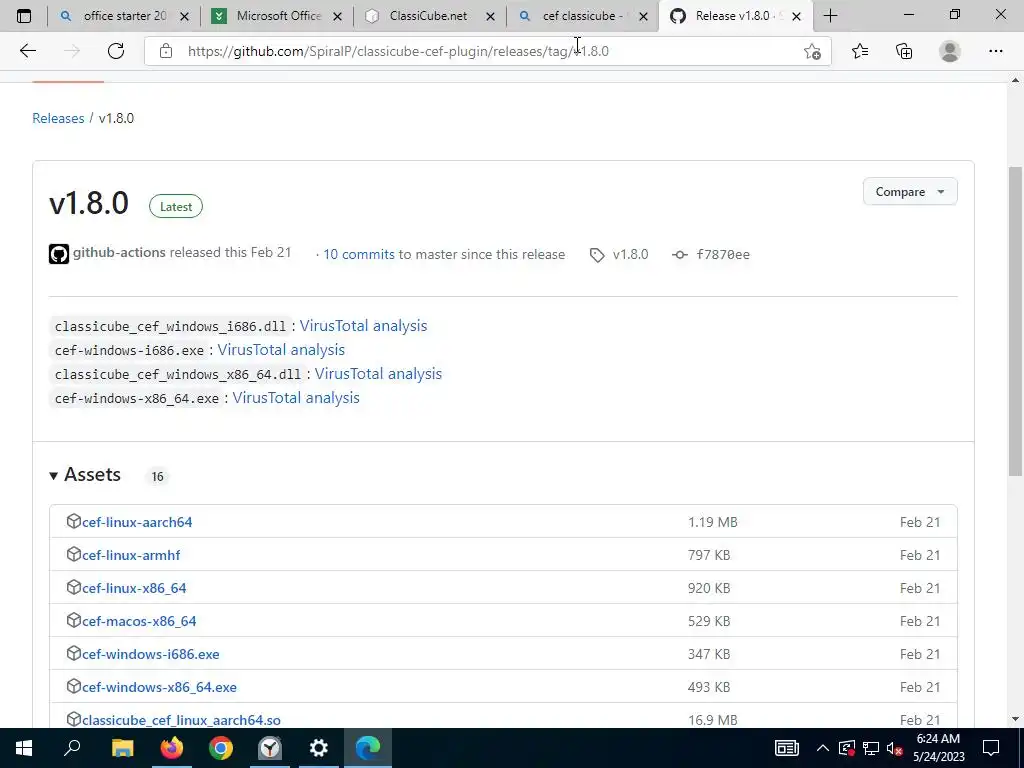Open the browser profile avatar

(x=950, y=51)
